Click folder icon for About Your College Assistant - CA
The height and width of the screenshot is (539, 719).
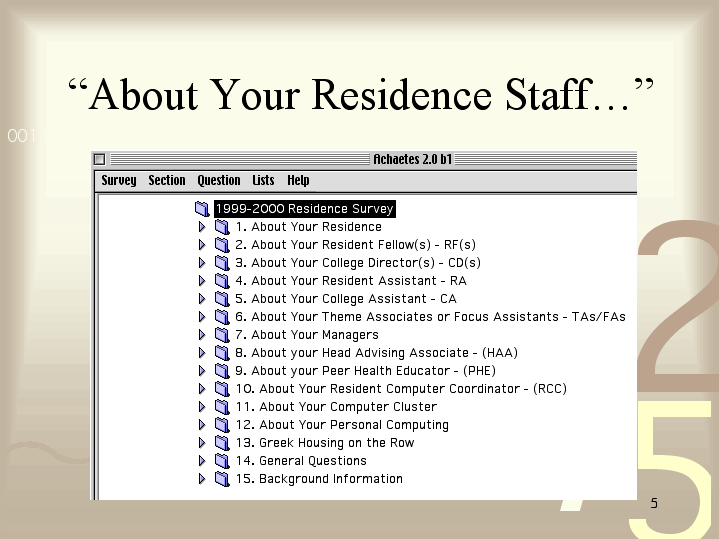[x=222, y=299]
